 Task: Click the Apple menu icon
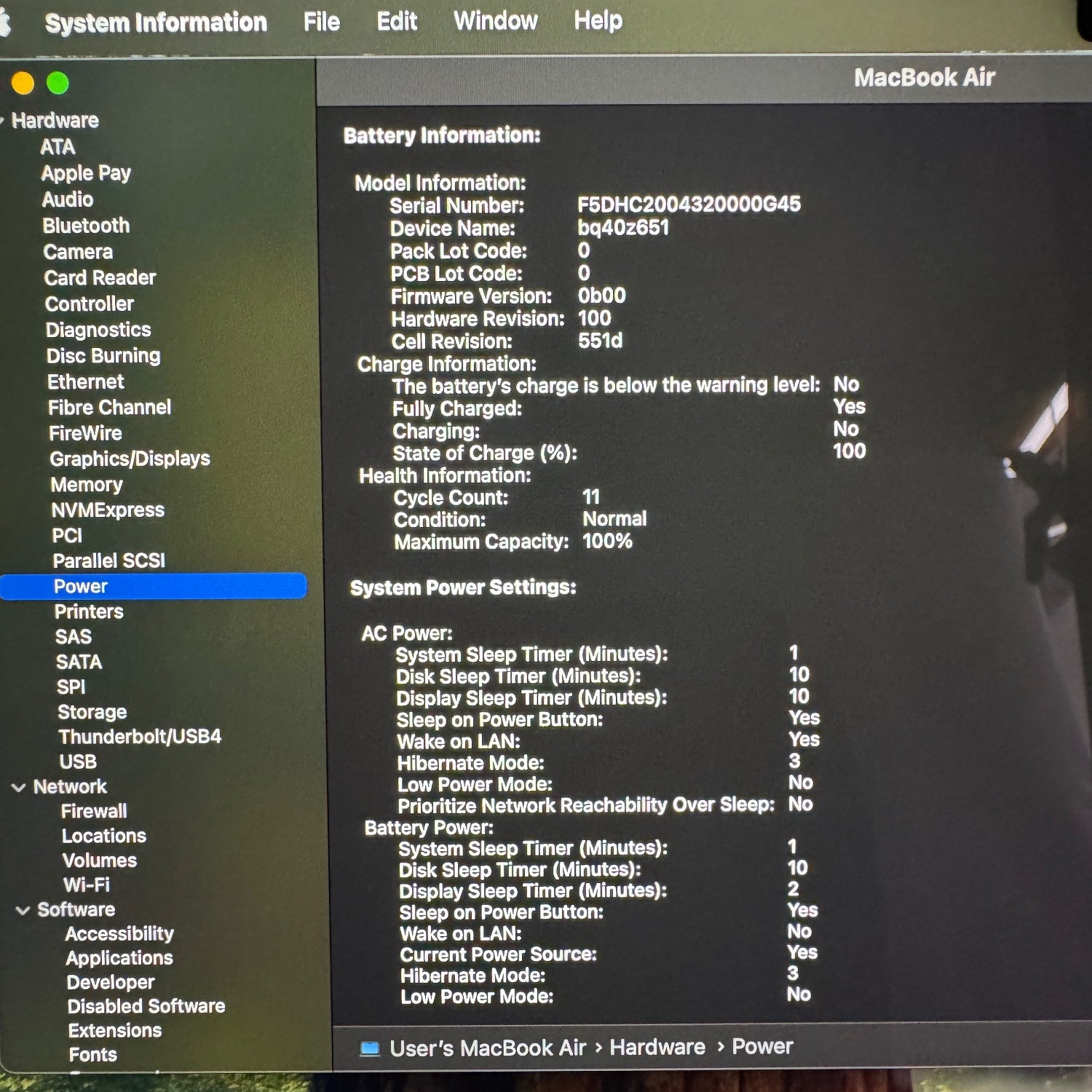[4, 23]
